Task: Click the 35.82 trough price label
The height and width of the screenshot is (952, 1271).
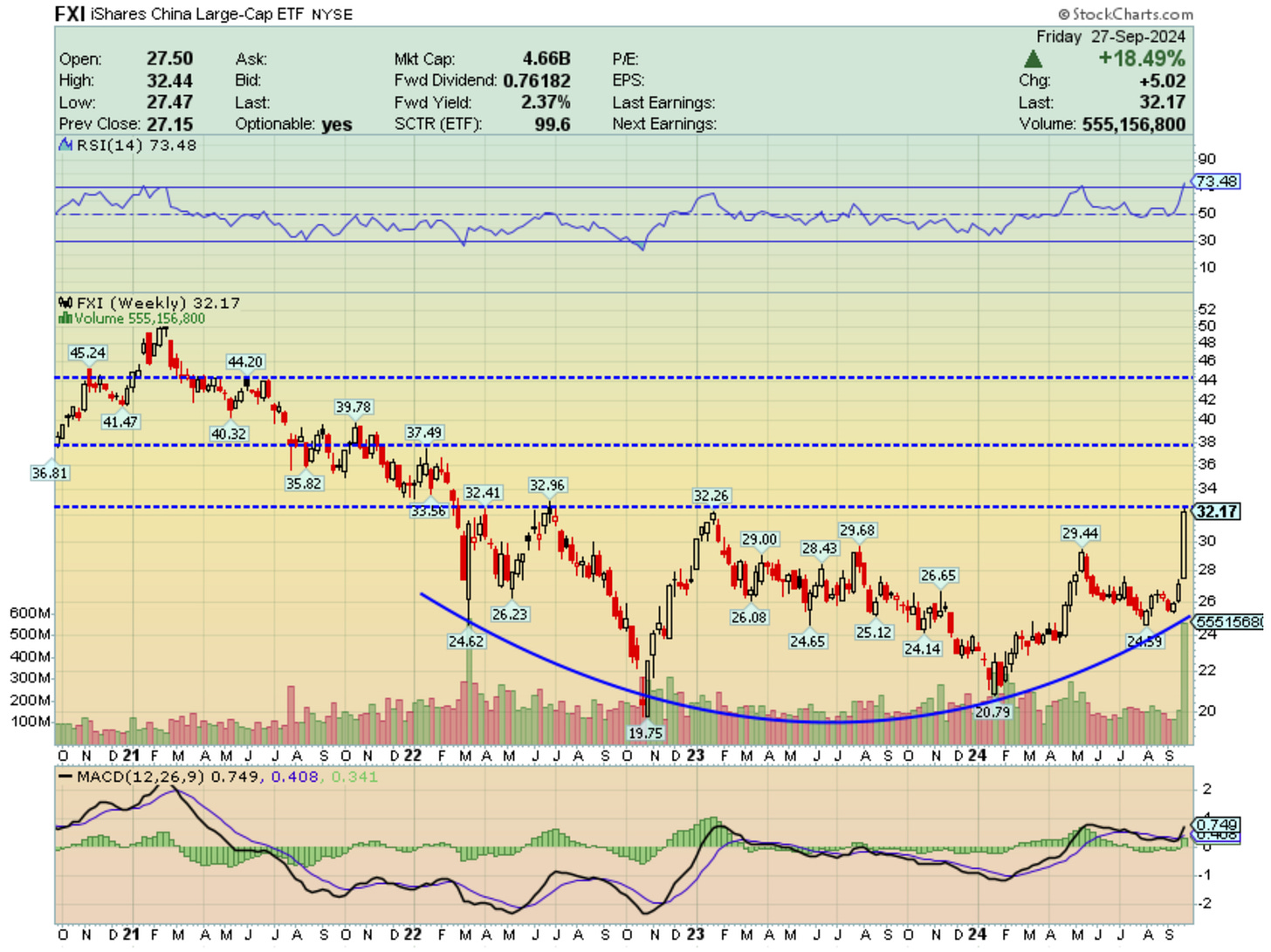Action: pyautogui.click(x=304, y=483)
